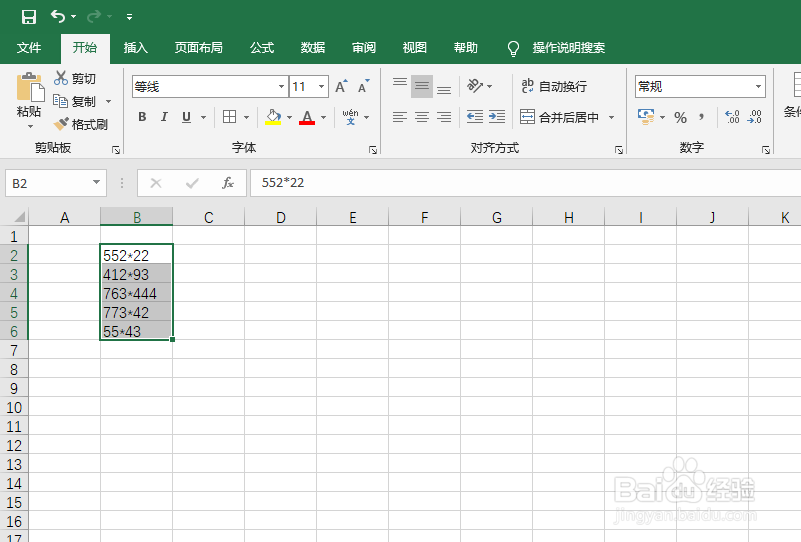Click Decrease Decimal icon

(755, 117)
